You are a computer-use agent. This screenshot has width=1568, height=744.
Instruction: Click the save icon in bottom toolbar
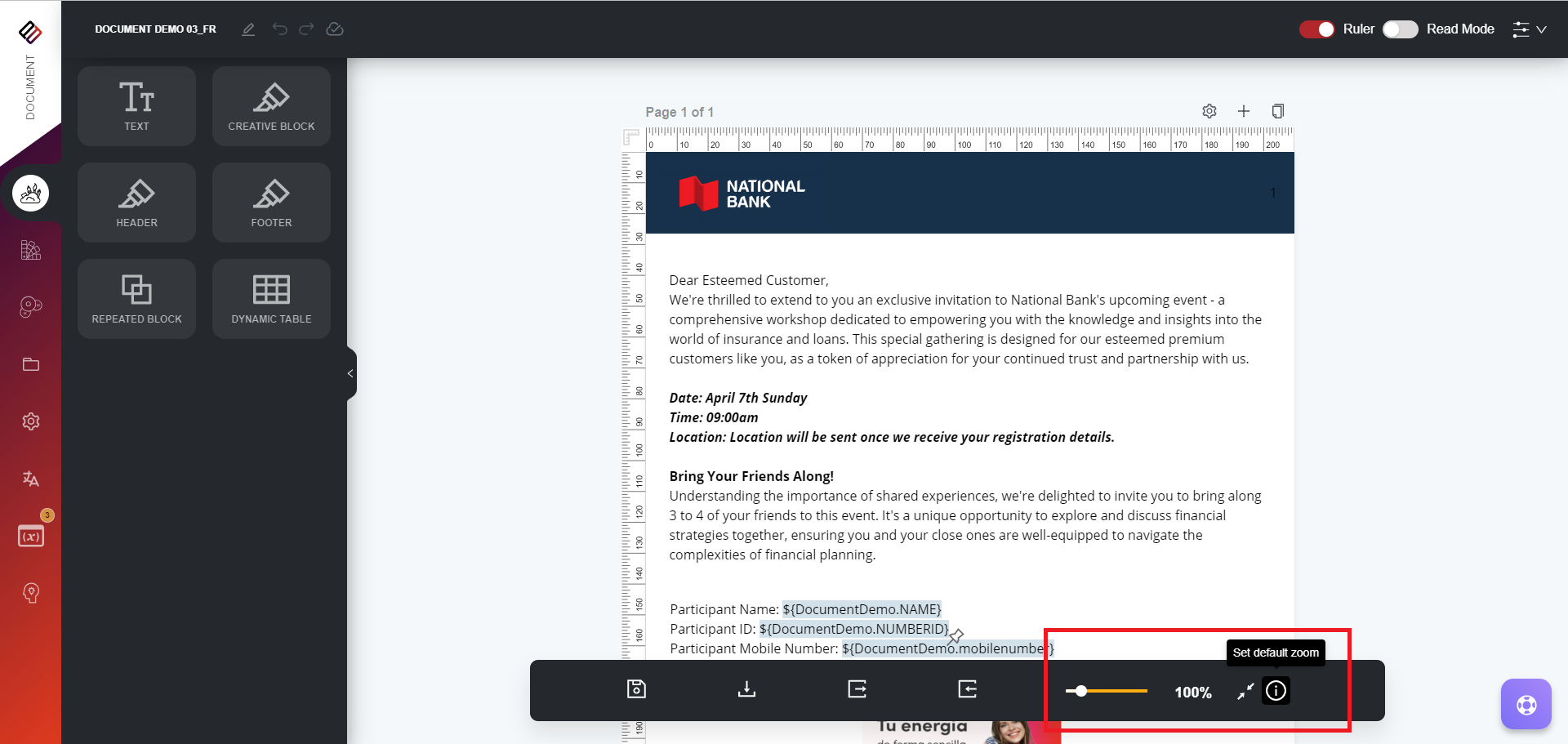point(636,690)
